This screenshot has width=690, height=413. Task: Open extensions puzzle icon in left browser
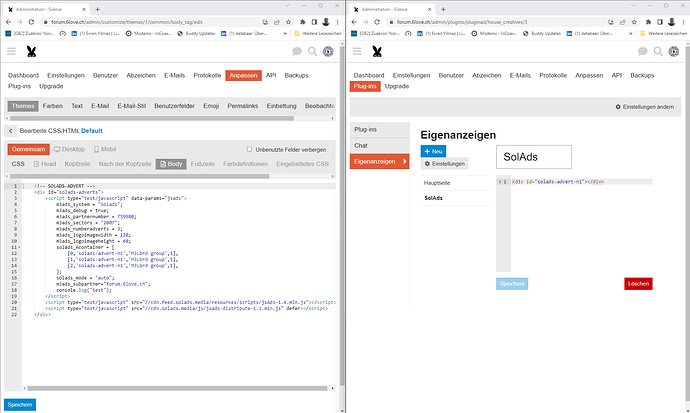[303, 22]
